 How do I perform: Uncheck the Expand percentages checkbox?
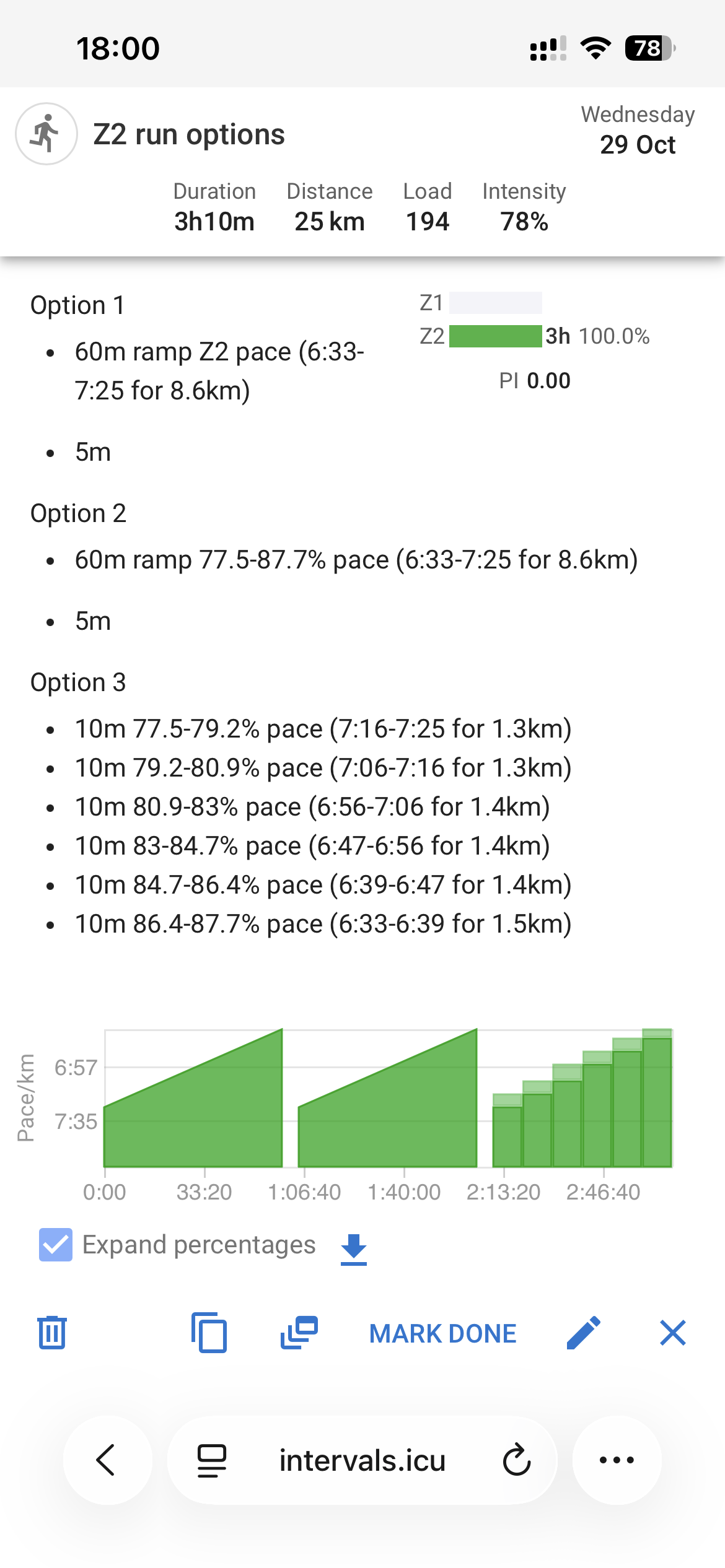(x=56, y=1245)
